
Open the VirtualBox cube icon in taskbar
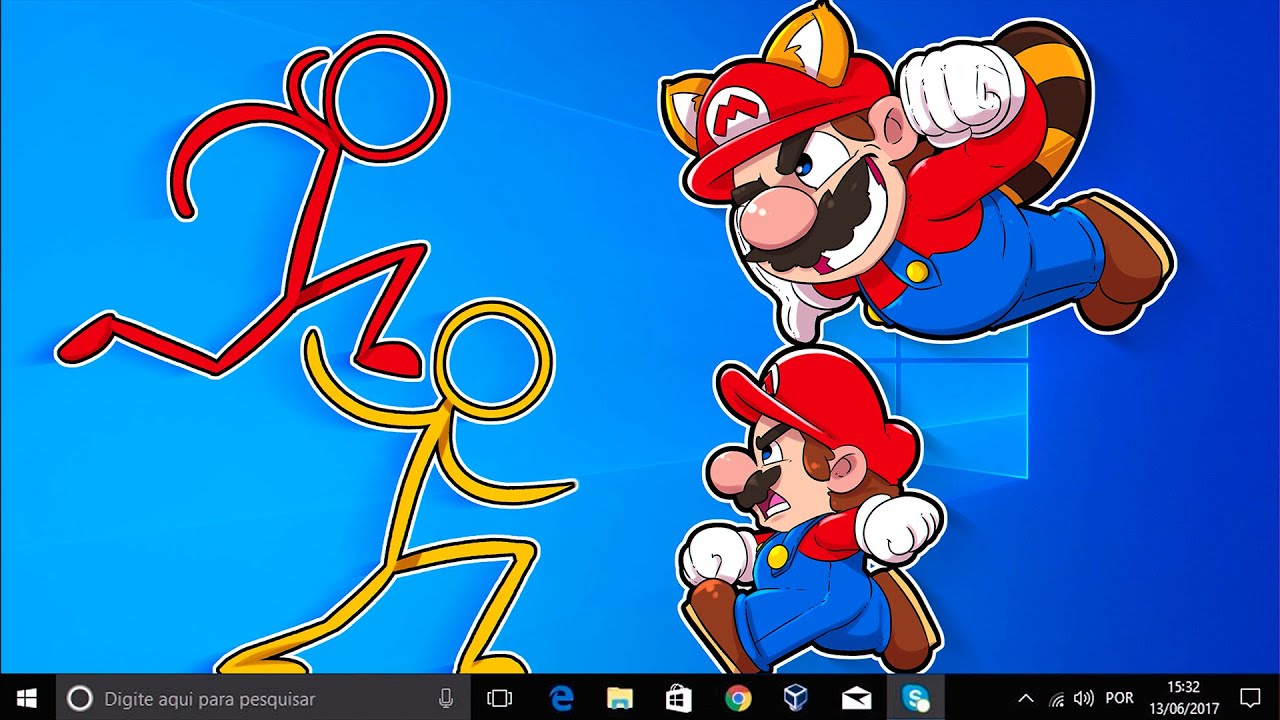pyautogui.click(x=796, y=698)
